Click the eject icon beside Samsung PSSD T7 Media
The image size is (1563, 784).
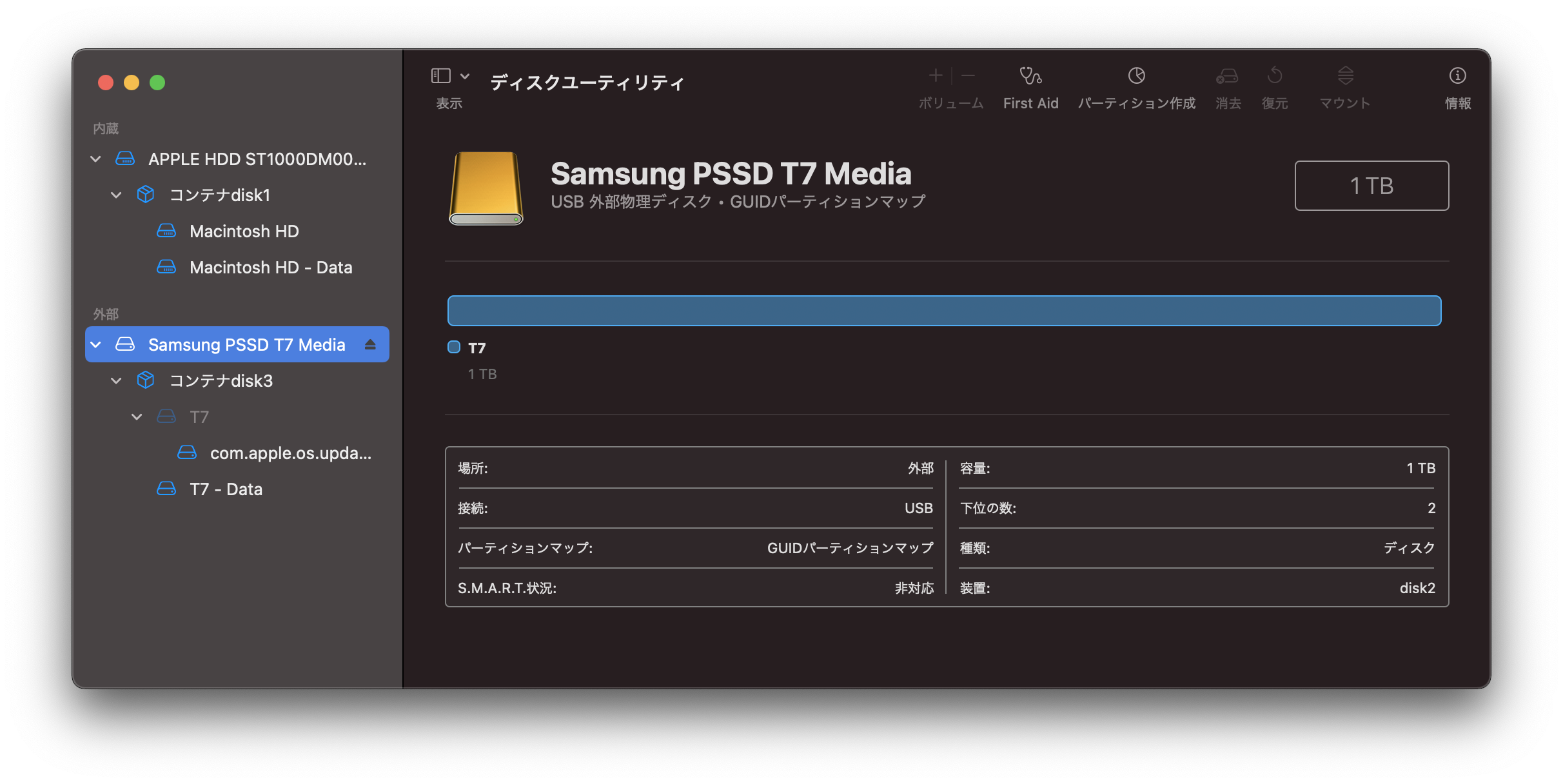(x=370, y=345)
